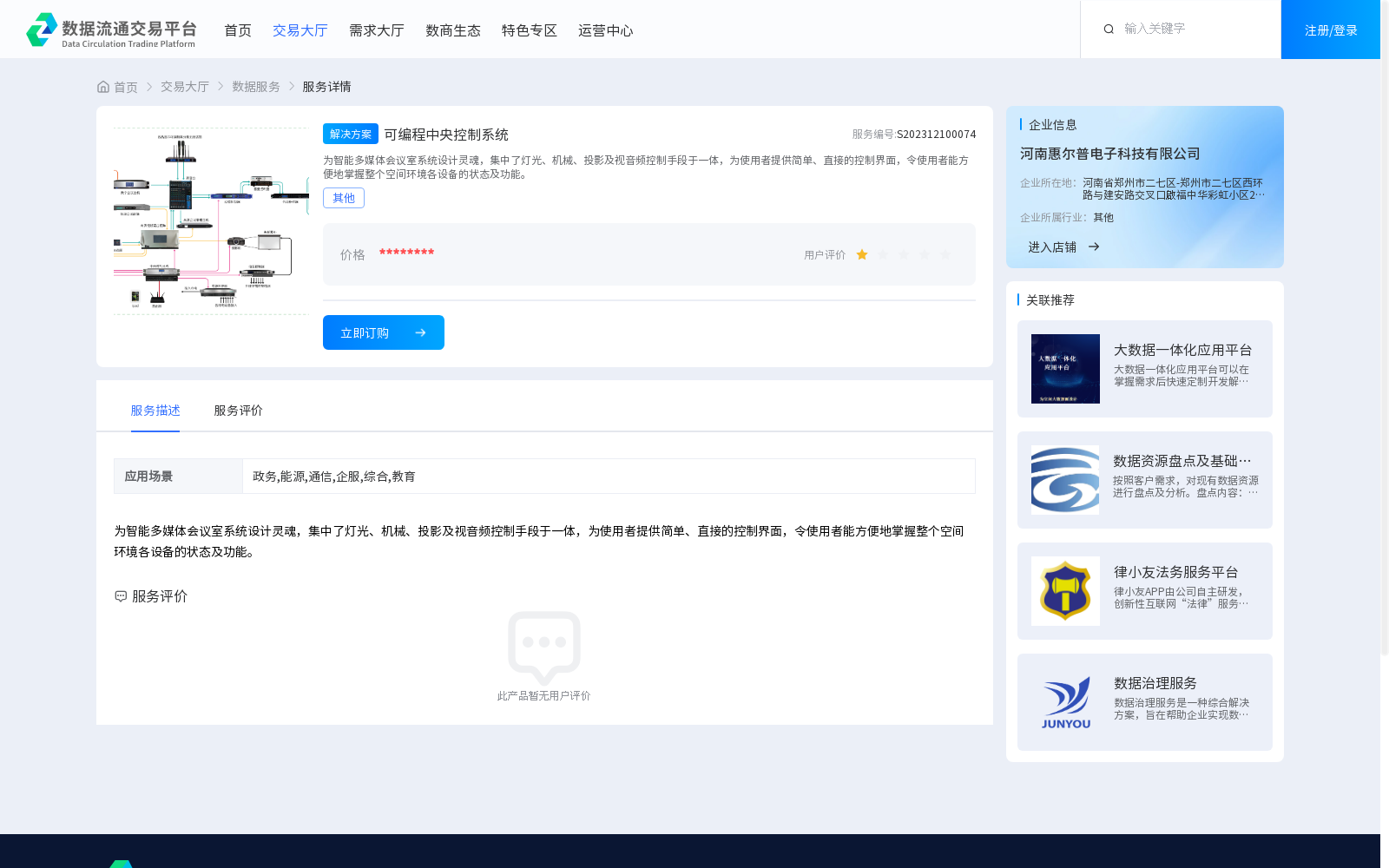This screenshot has height=868, width=1389.
Task: Click 数据服务 breadcrumb link
Action: click(256, 87)
